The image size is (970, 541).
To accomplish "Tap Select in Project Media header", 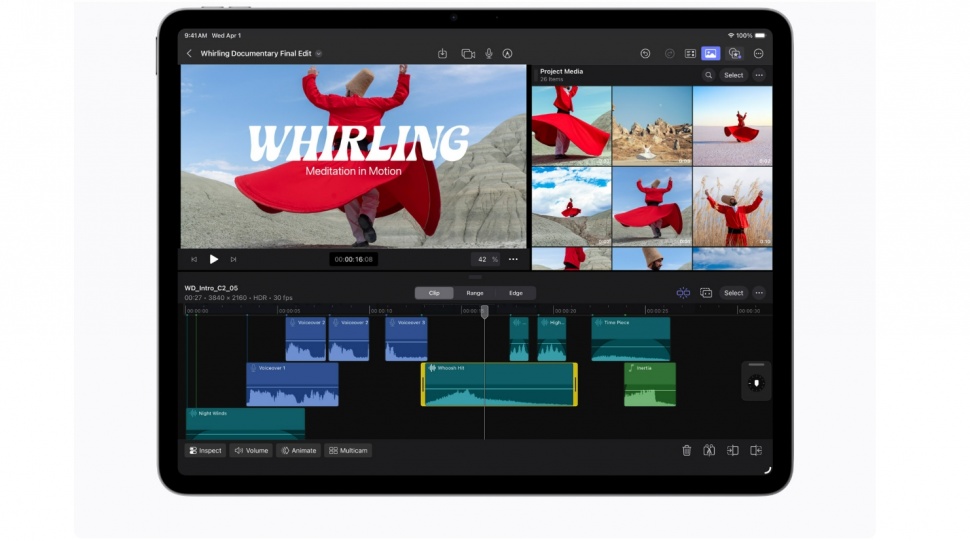I will 734,75.
